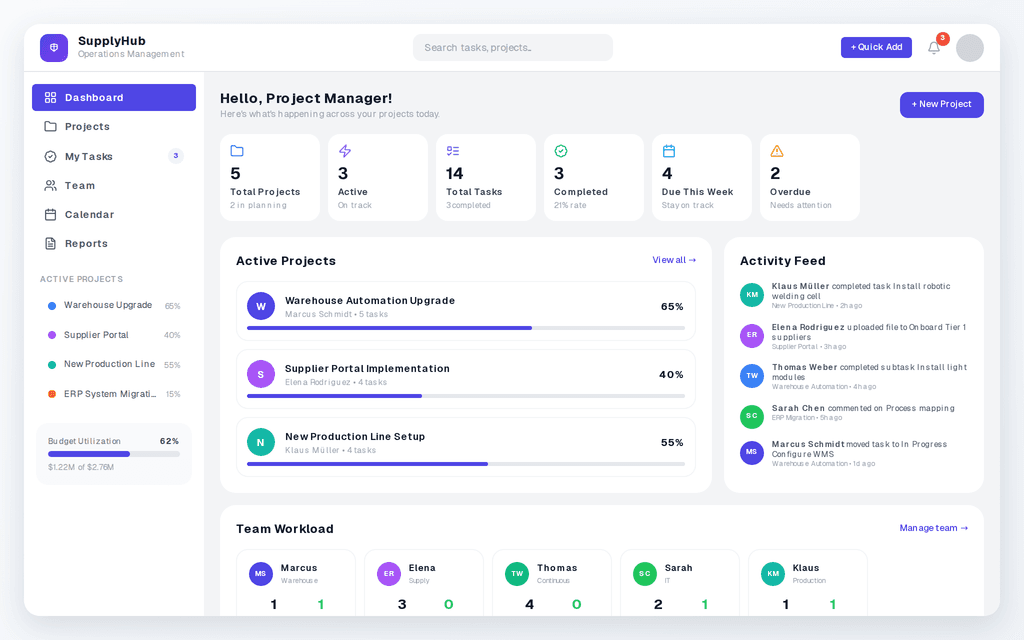
Task: Click Elena's ER avatar in Team Workload
Action: coord(389,573)
